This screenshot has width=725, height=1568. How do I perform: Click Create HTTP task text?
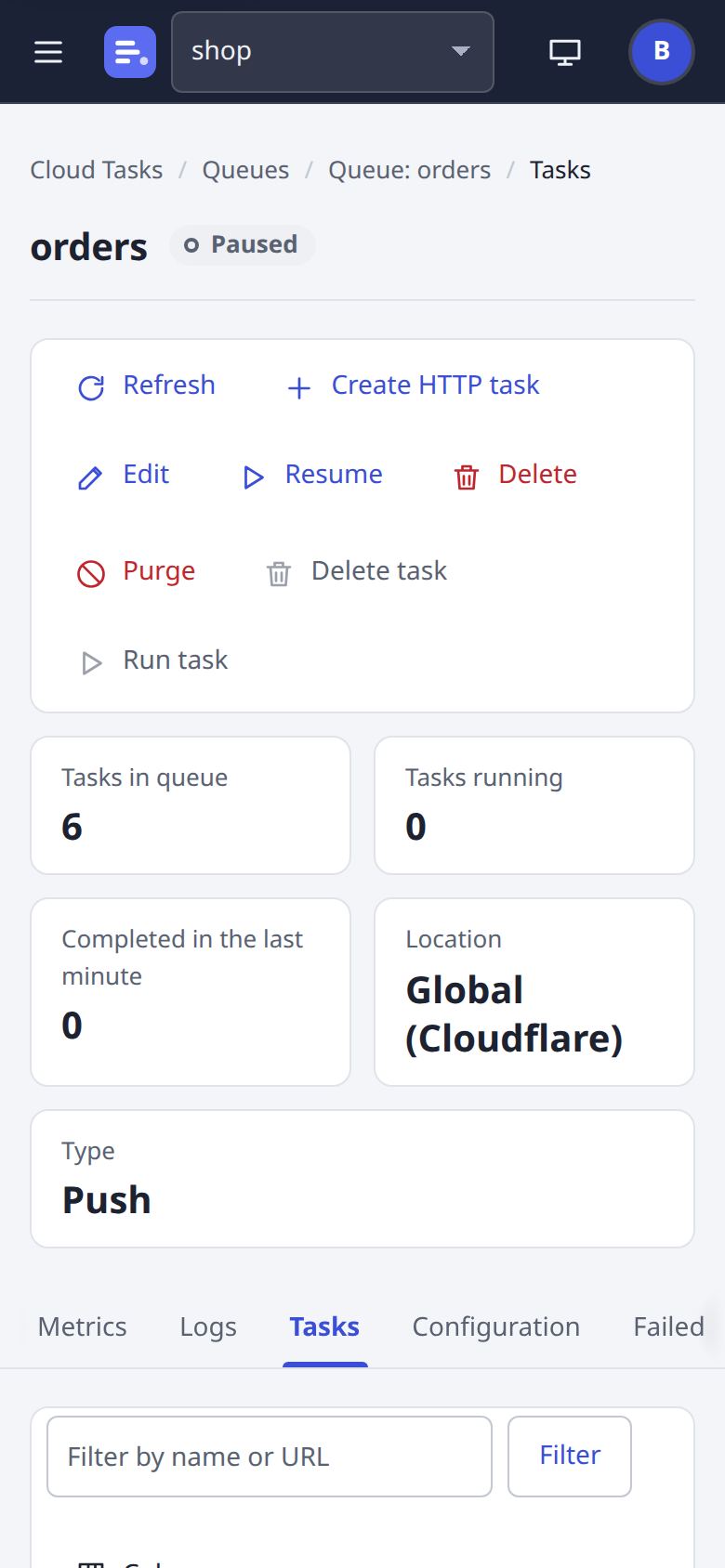point(435,385)
